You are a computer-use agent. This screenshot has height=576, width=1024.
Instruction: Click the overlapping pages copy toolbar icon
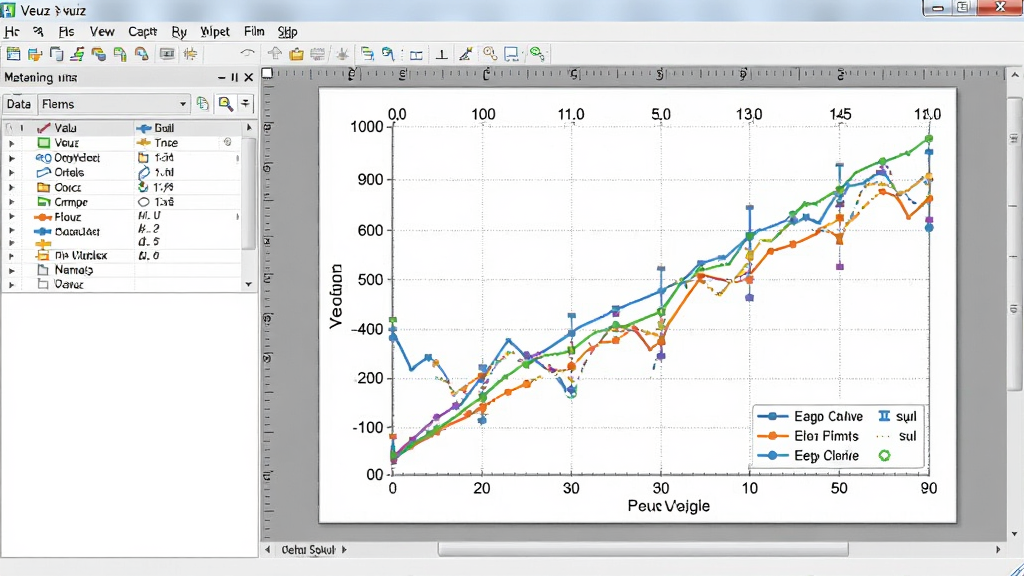pyautogui.click(x=57, y=54)
